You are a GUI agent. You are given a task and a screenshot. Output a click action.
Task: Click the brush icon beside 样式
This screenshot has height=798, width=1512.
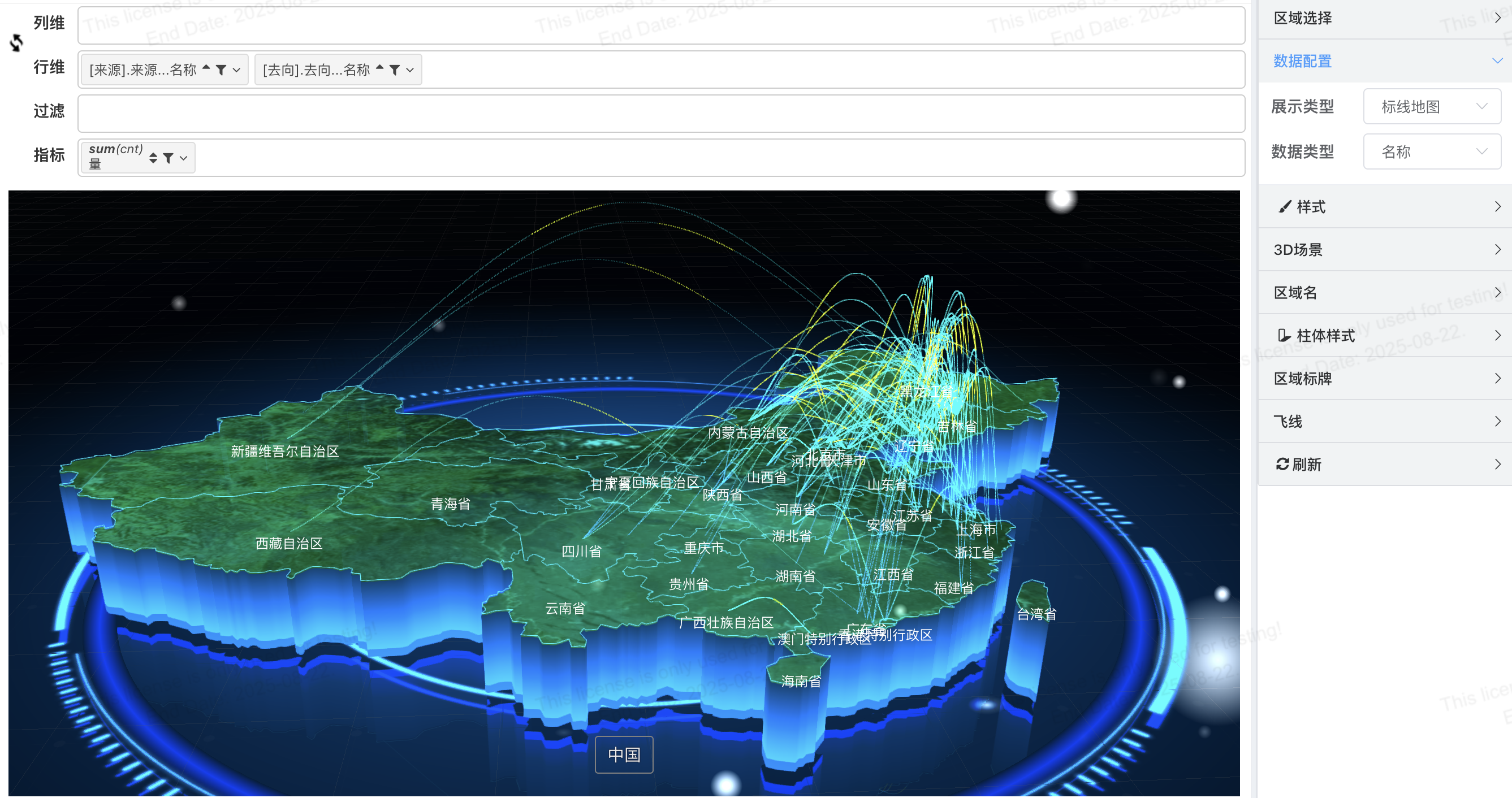[x=1285, y=206]
